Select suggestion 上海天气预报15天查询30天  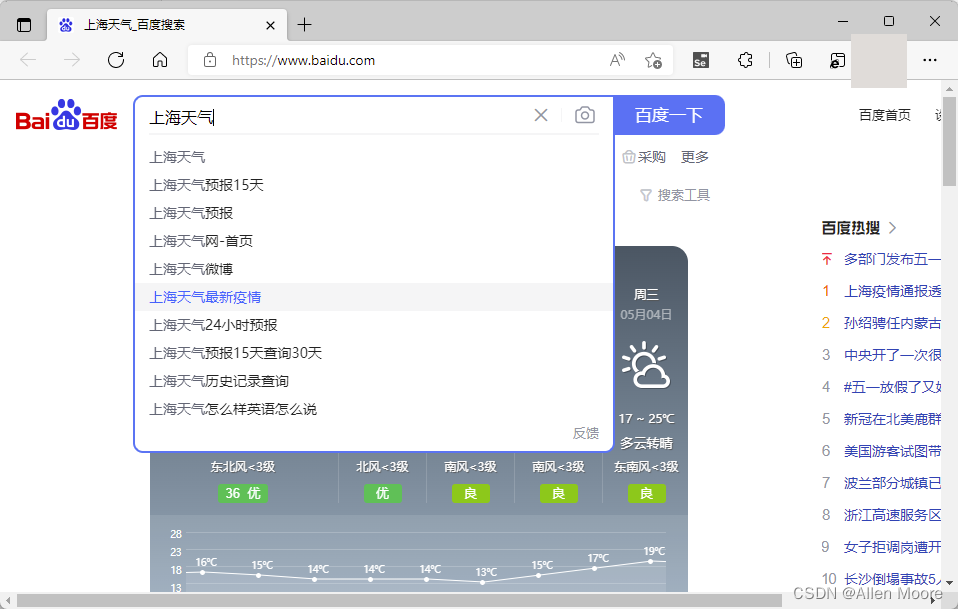coord(373,353)
